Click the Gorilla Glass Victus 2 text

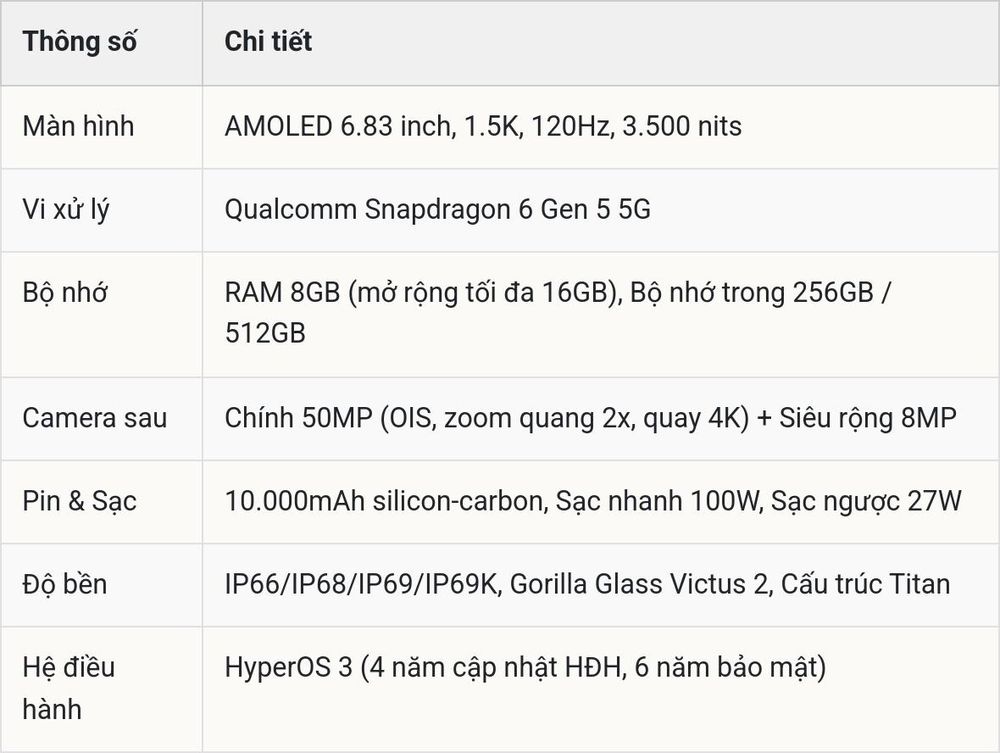click(639, 584)
